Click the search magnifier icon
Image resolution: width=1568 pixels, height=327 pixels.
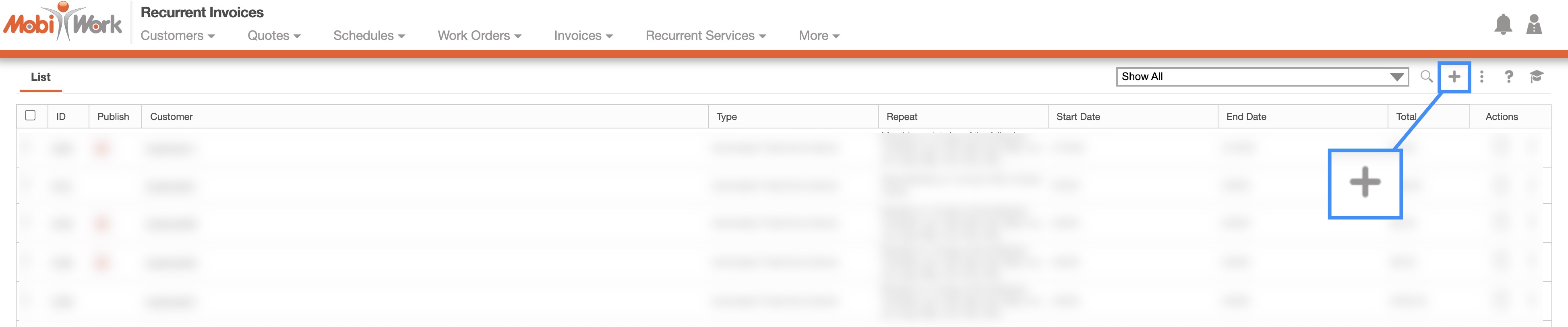pyautogui.click(x=1425, y=77)
